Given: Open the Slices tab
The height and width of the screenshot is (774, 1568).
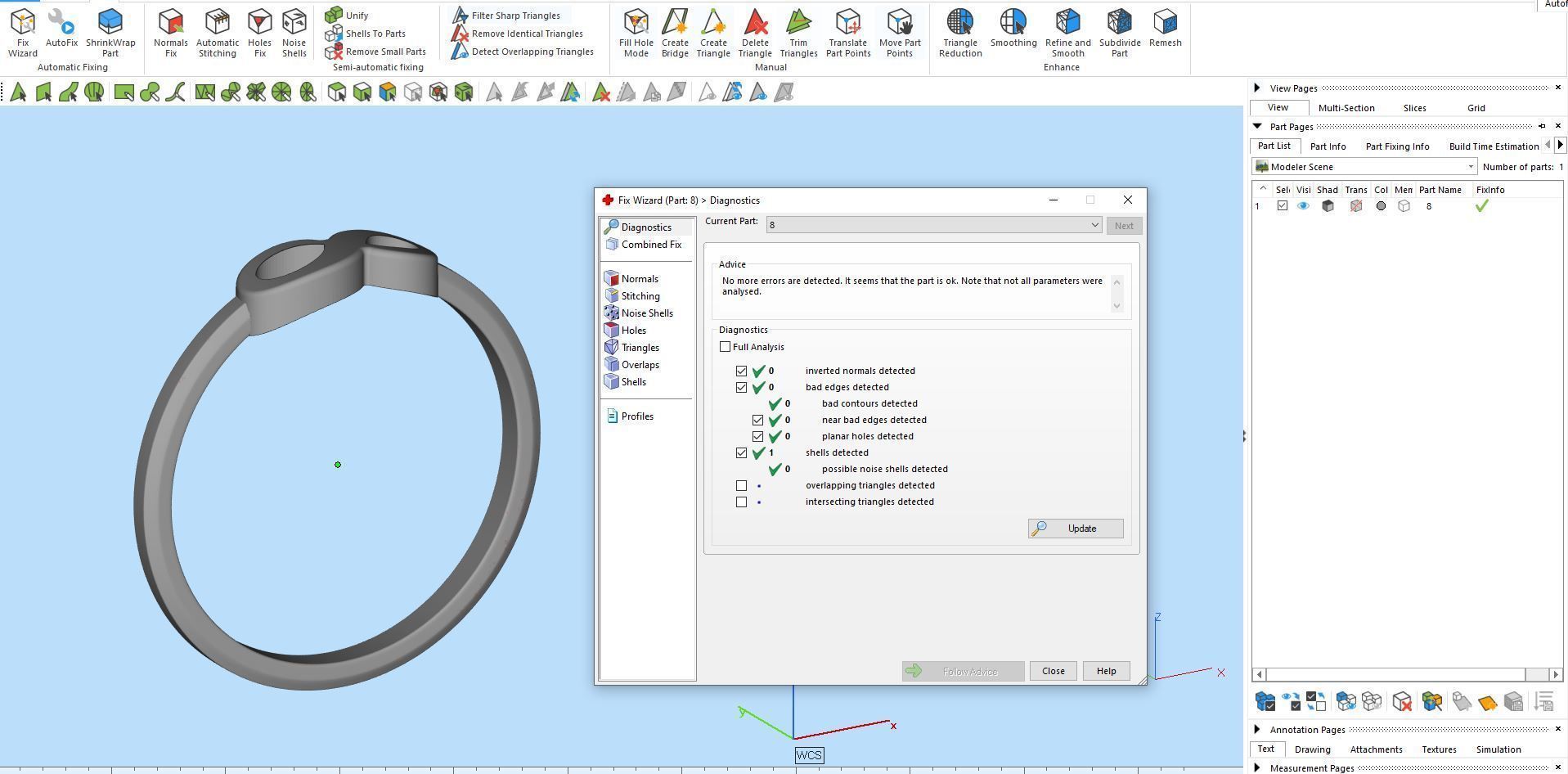Looking at the screenshot, I should tap(1414, 108).
